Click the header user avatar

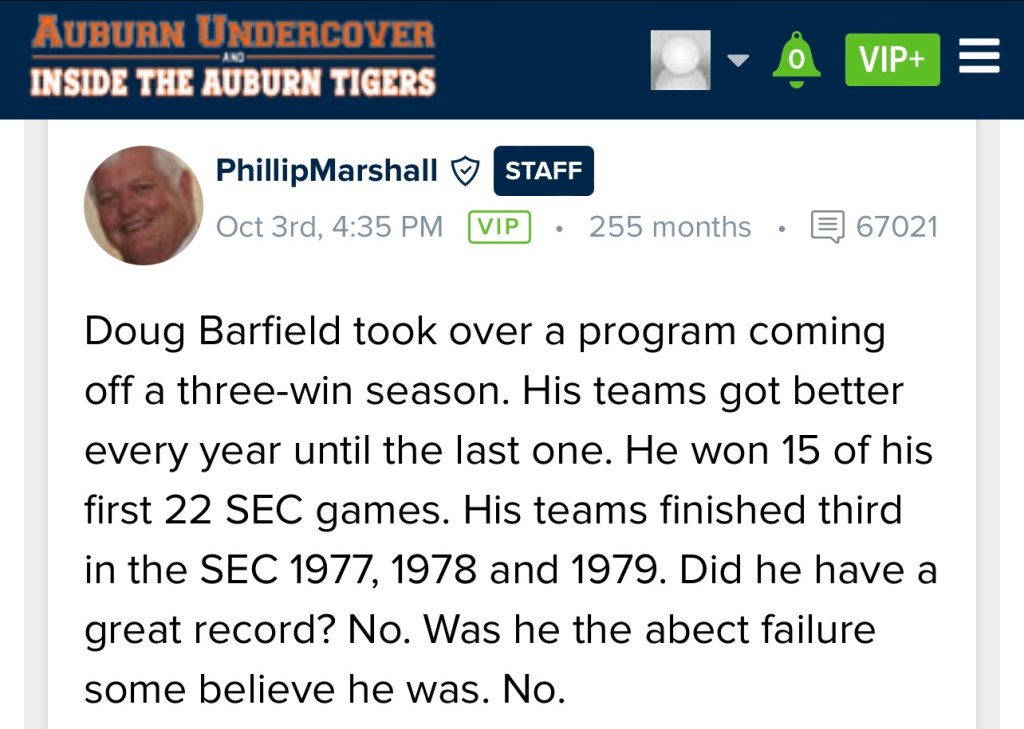tap(681, 59)
